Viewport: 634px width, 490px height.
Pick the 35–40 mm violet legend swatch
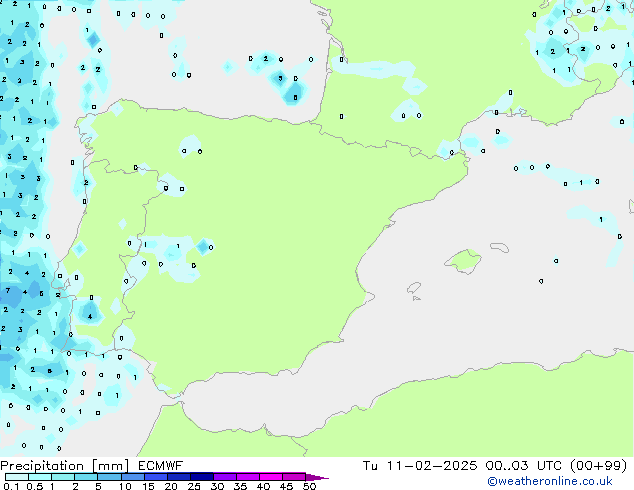pyautogui.click(x=247, y=477)
